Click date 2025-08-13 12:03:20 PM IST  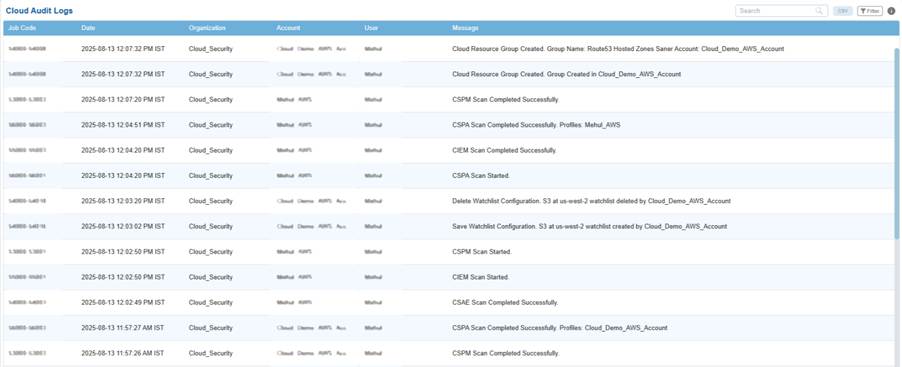[123, 201]
